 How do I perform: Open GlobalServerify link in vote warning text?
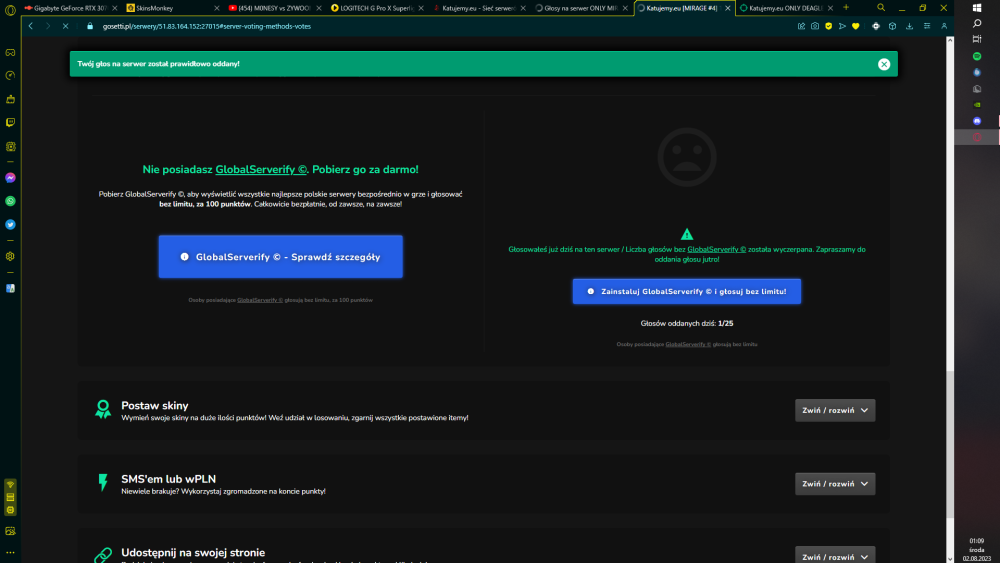(716, 249)
